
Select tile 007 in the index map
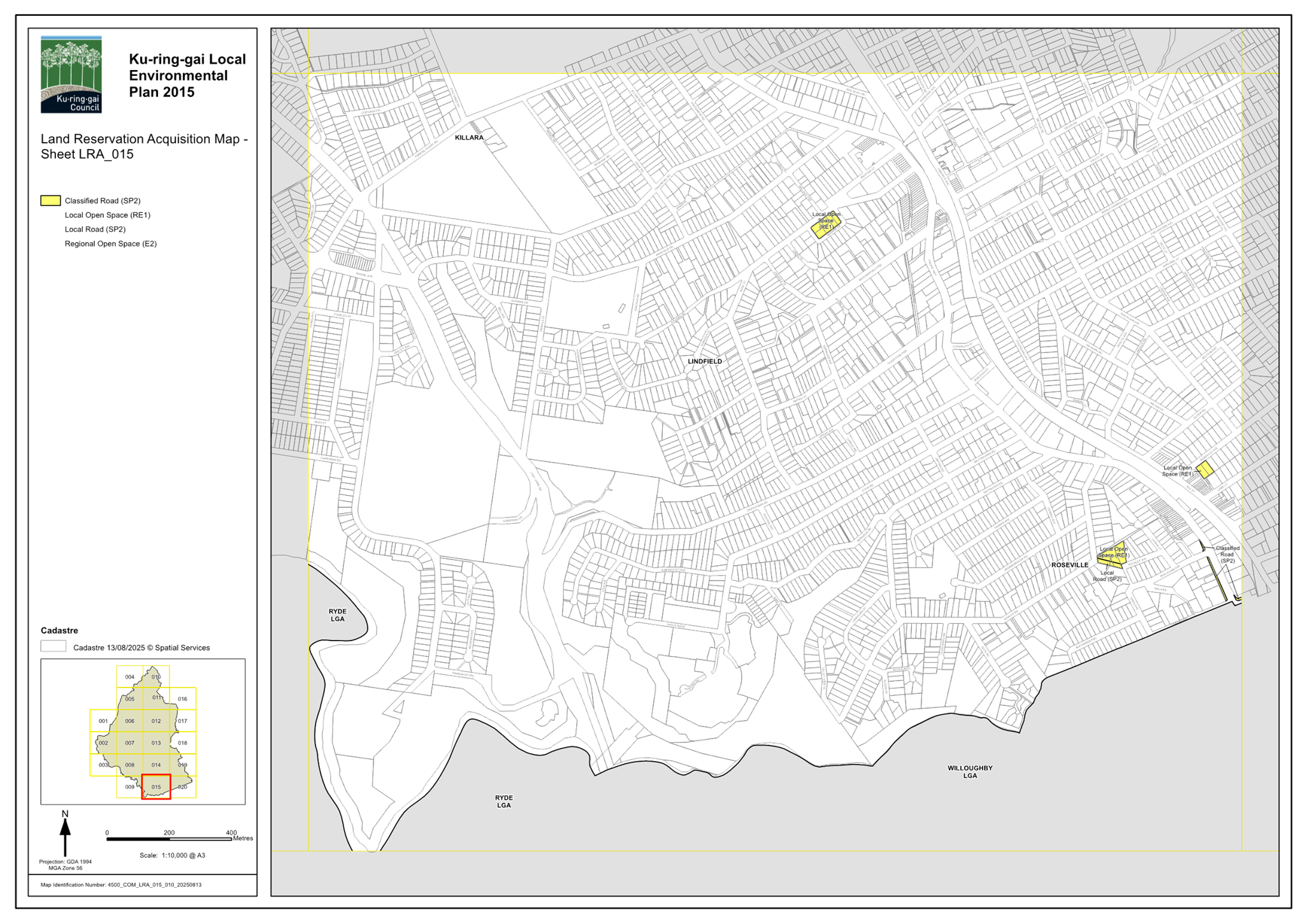click(130, 743)
